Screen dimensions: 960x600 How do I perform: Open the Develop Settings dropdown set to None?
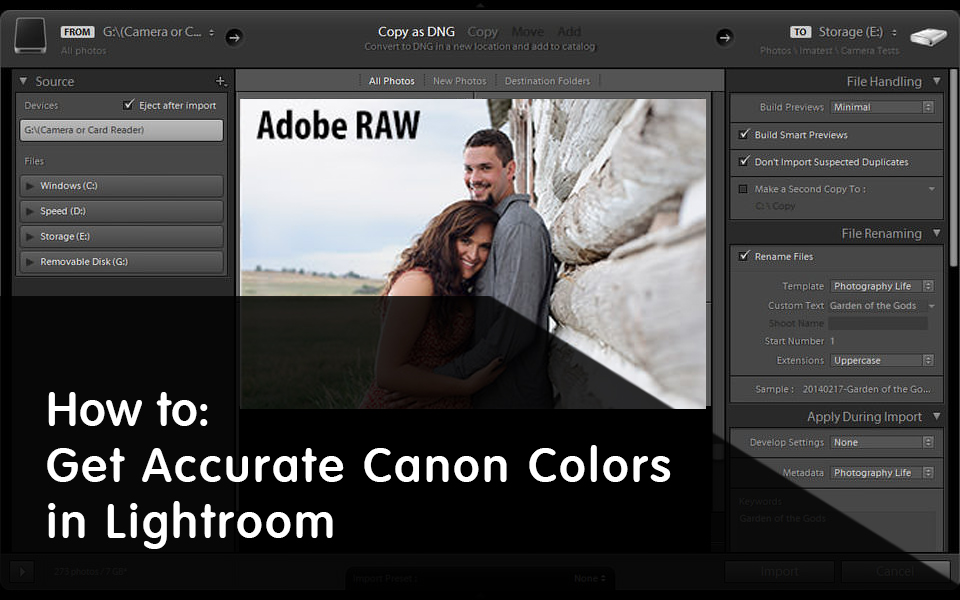coord(882,441)
